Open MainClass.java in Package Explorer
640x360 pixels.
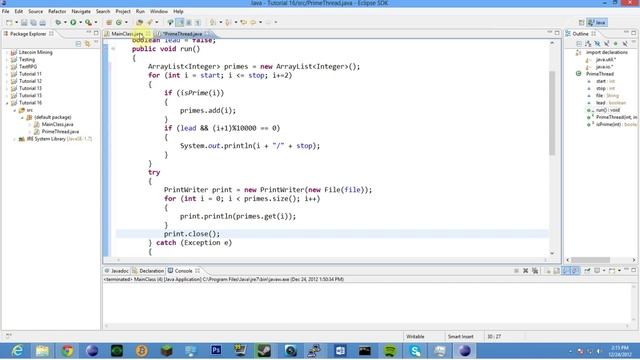click(x=58, y=124)
